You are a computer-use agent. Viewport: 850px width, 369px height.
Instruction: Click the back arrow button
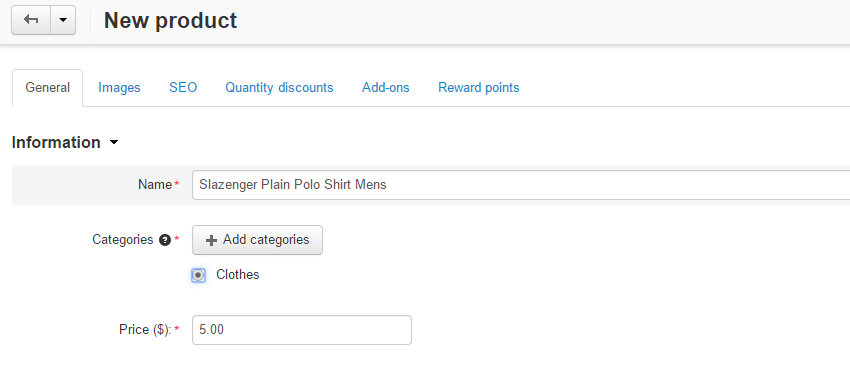point(31,20)
